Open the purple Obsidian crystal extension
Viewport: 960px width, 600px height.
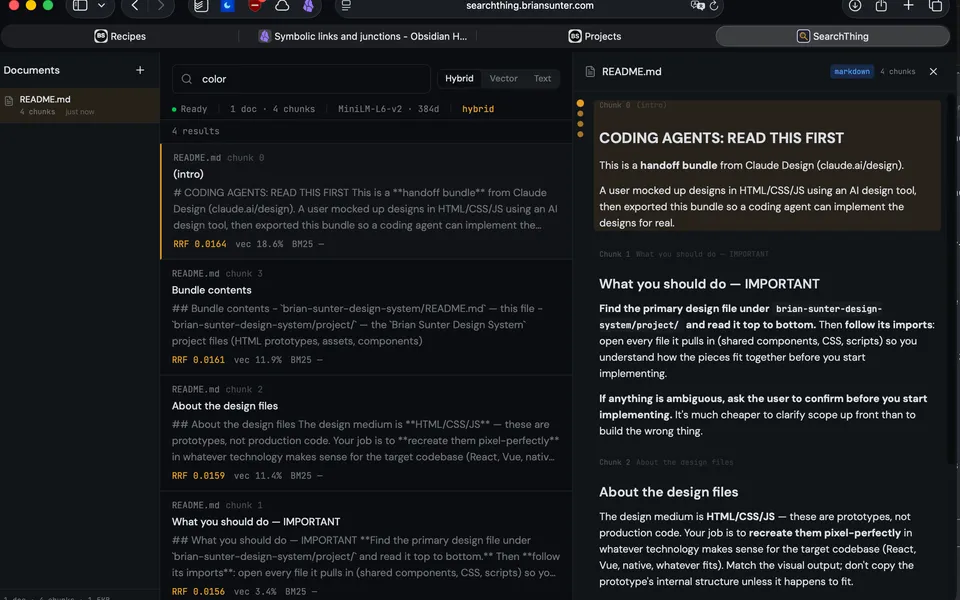[x=309, y=6]
